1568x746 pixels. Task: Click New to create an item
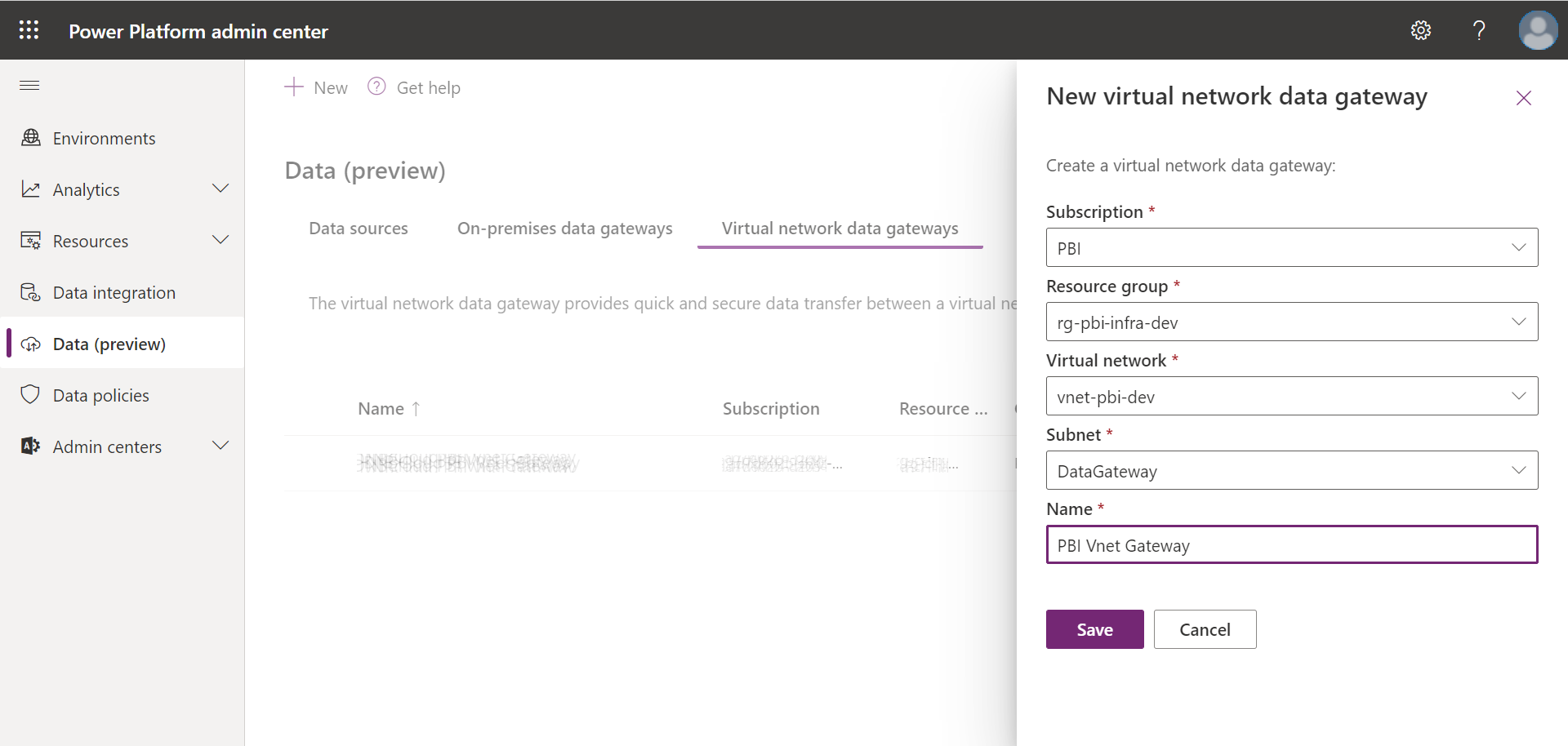[x=315, y=87]
